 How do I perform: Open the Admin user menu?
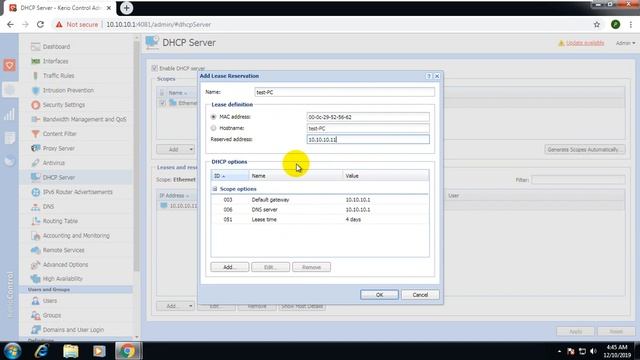click(x=625, y=43)
